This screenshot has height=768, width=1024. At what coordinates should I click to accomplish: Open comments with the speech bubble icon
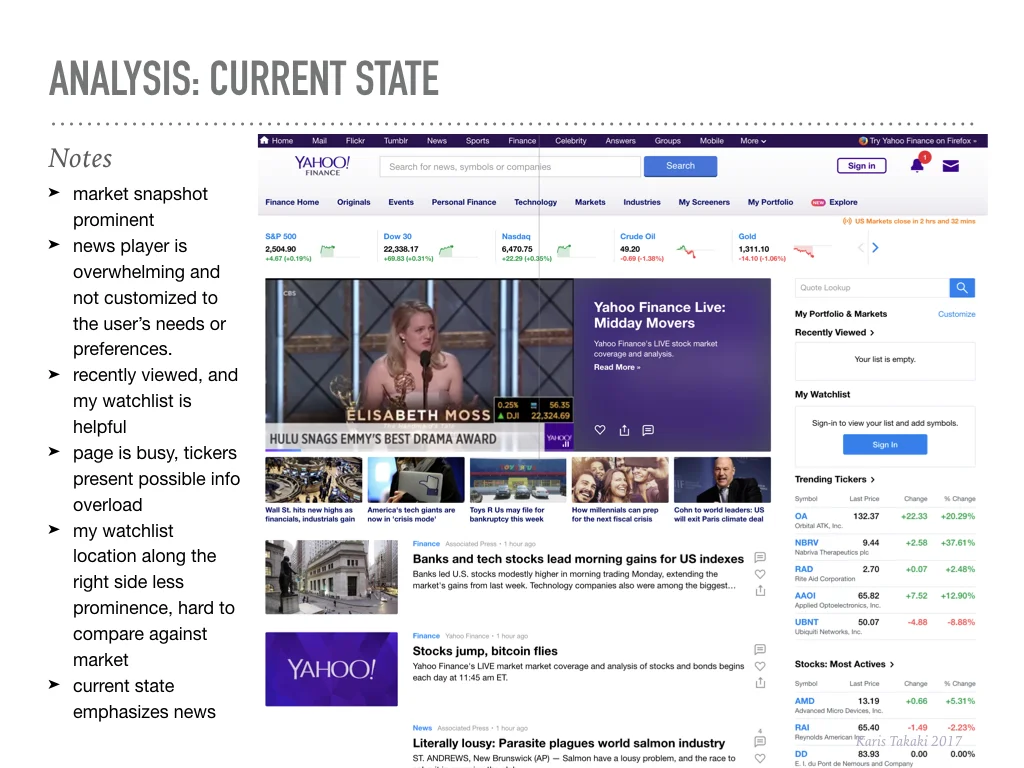[x=648, y=430]
